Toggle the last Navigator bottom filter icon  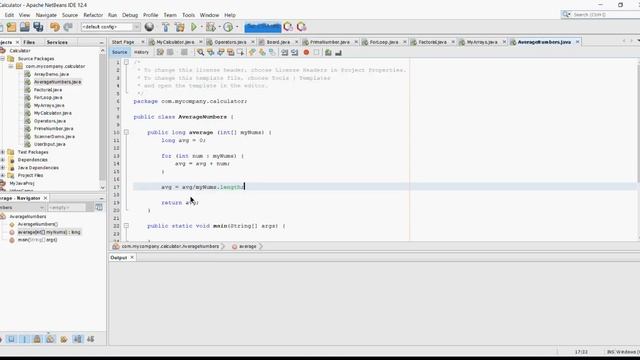click(x=91, y=339)
